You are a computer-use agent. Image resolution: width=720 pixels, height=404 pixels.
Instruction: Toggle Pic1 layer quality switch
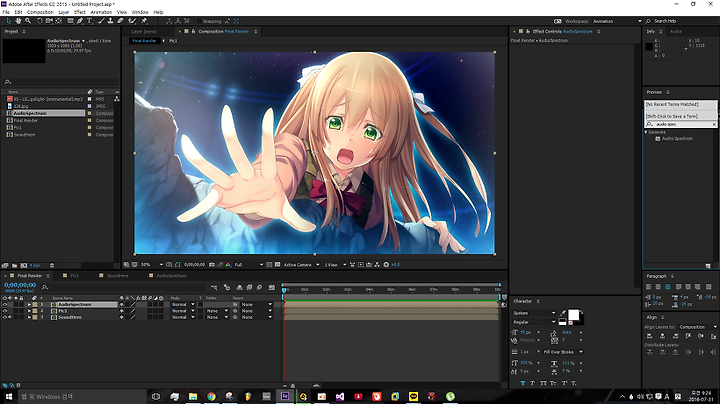[133, 311]
